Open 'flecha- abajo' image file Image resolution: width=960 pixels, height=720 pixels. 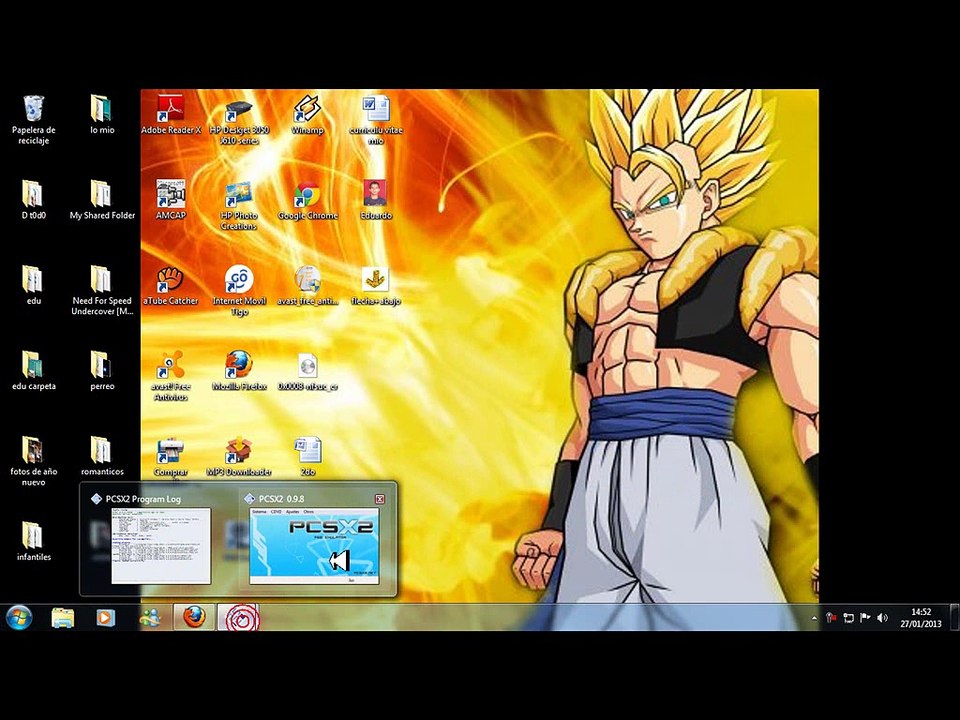(x=375, y=280)
